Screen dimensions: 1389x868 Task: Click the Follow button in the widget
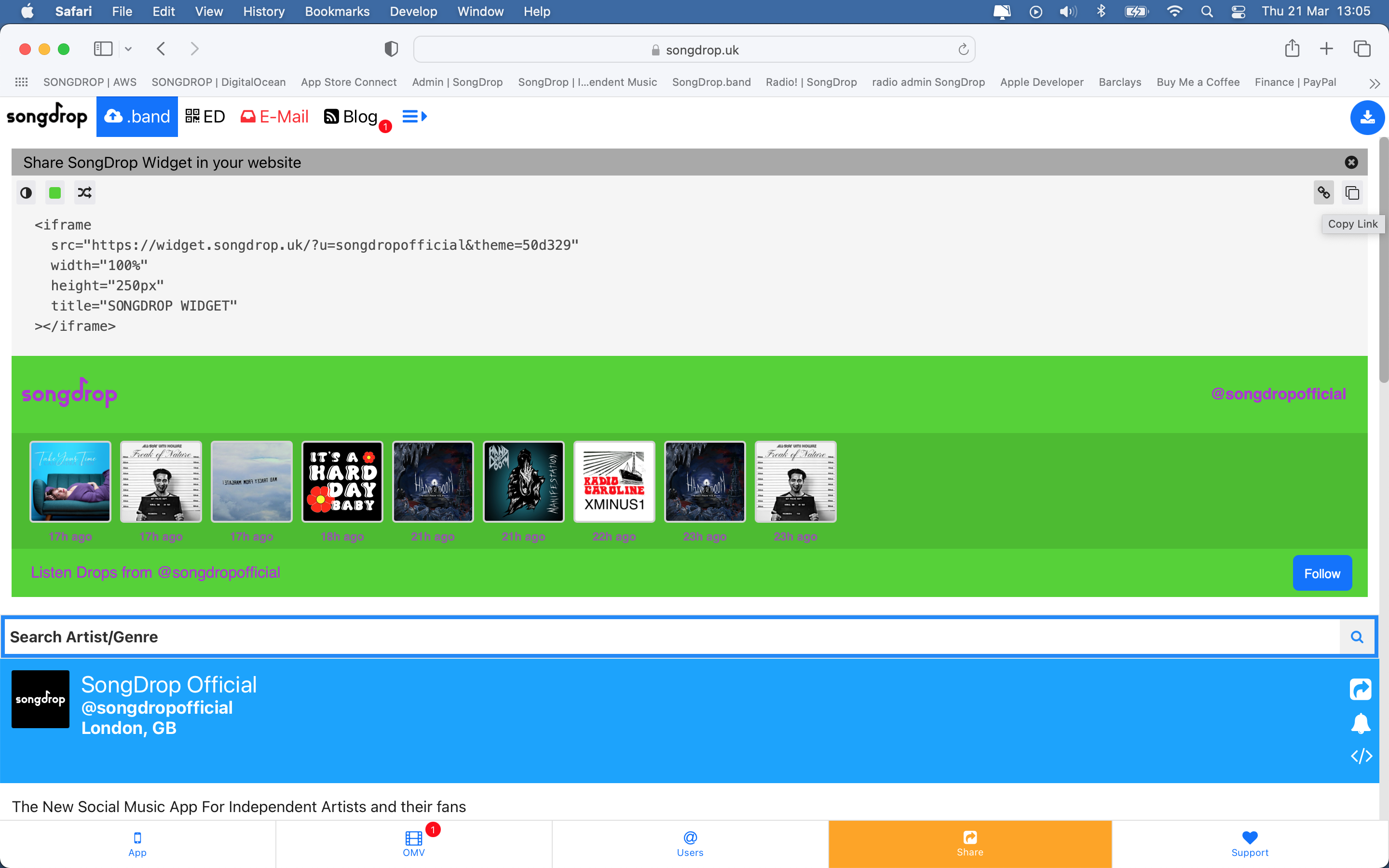point(1322,573)
